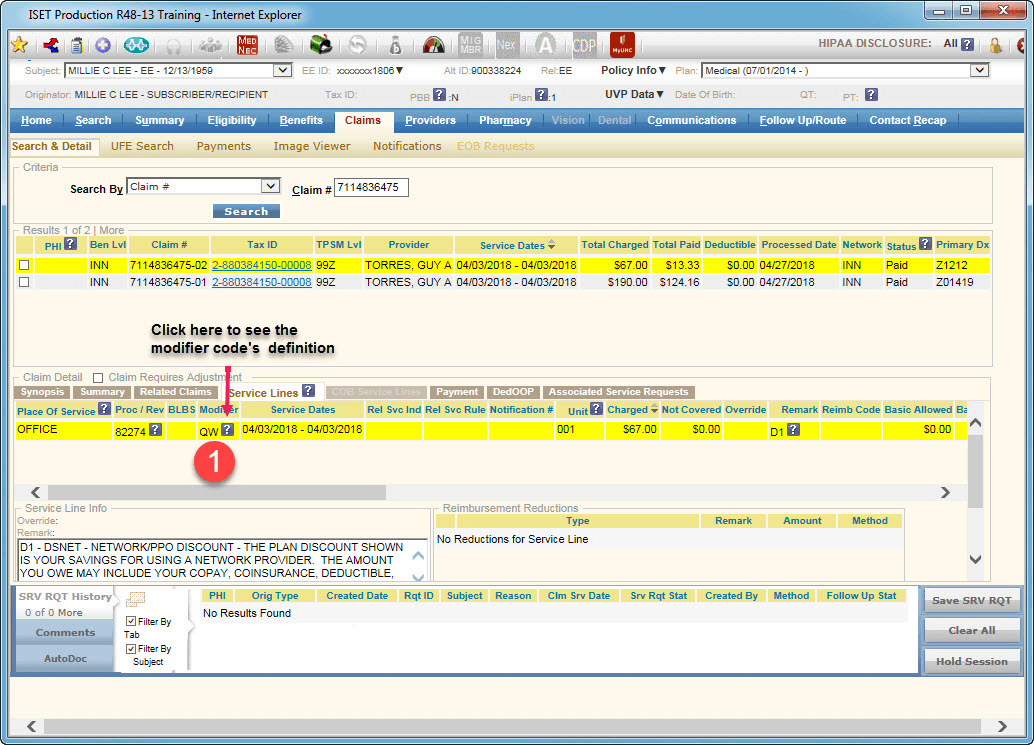Viewport: 1034px width, 745px height.
Task: Click the Nex toolbar icon
Action: (x=506, y=44)
